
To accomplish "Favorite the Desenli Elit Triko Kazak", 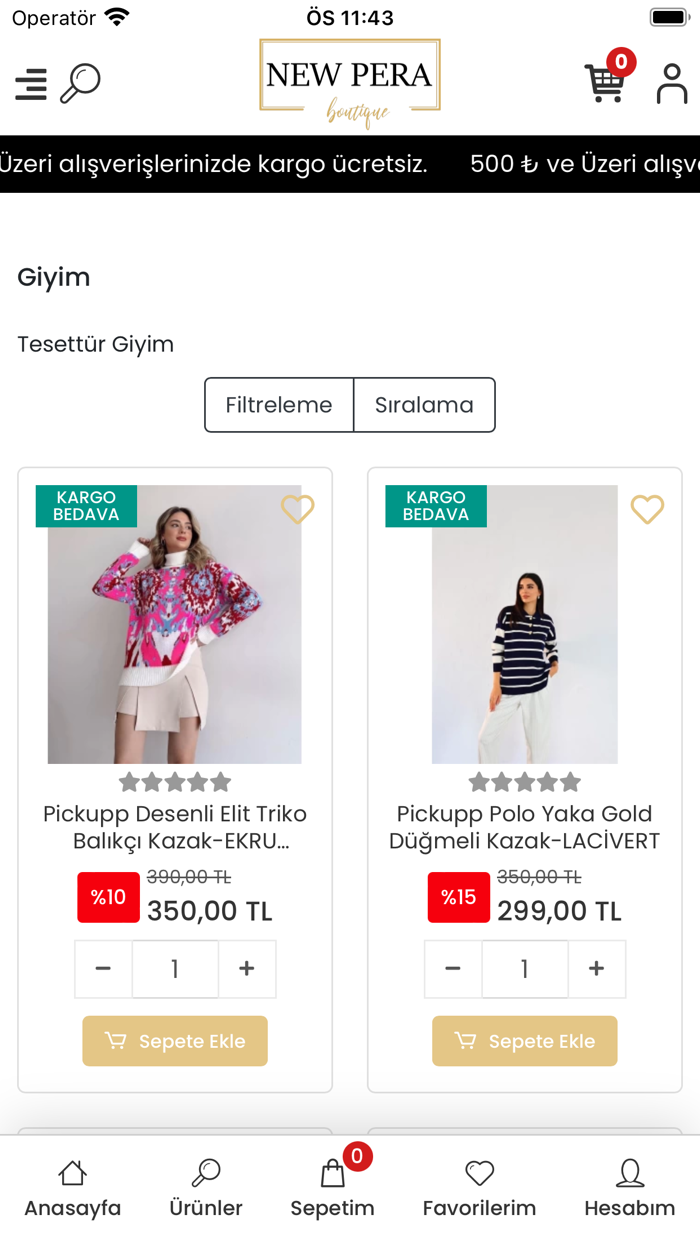I will (298, 510).
